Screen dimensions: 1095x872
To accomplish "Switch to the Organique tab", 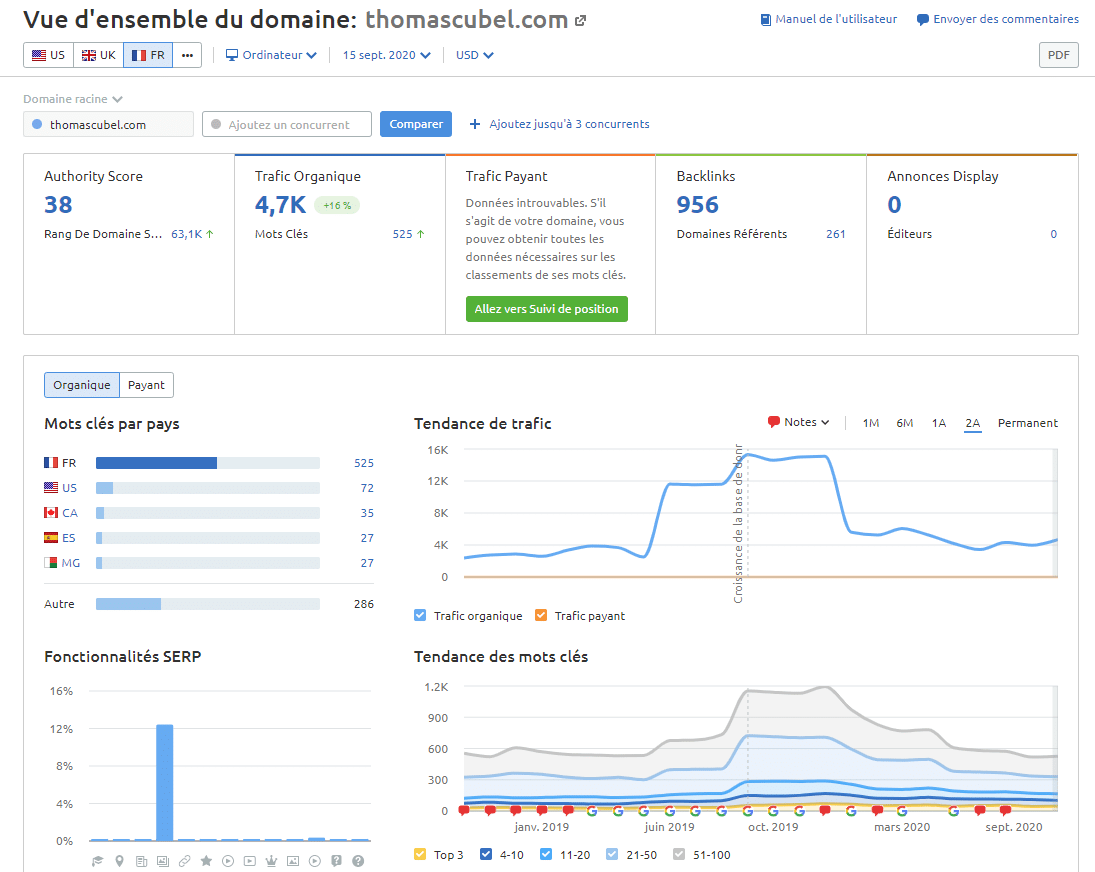I will click(x=82, y=385).
